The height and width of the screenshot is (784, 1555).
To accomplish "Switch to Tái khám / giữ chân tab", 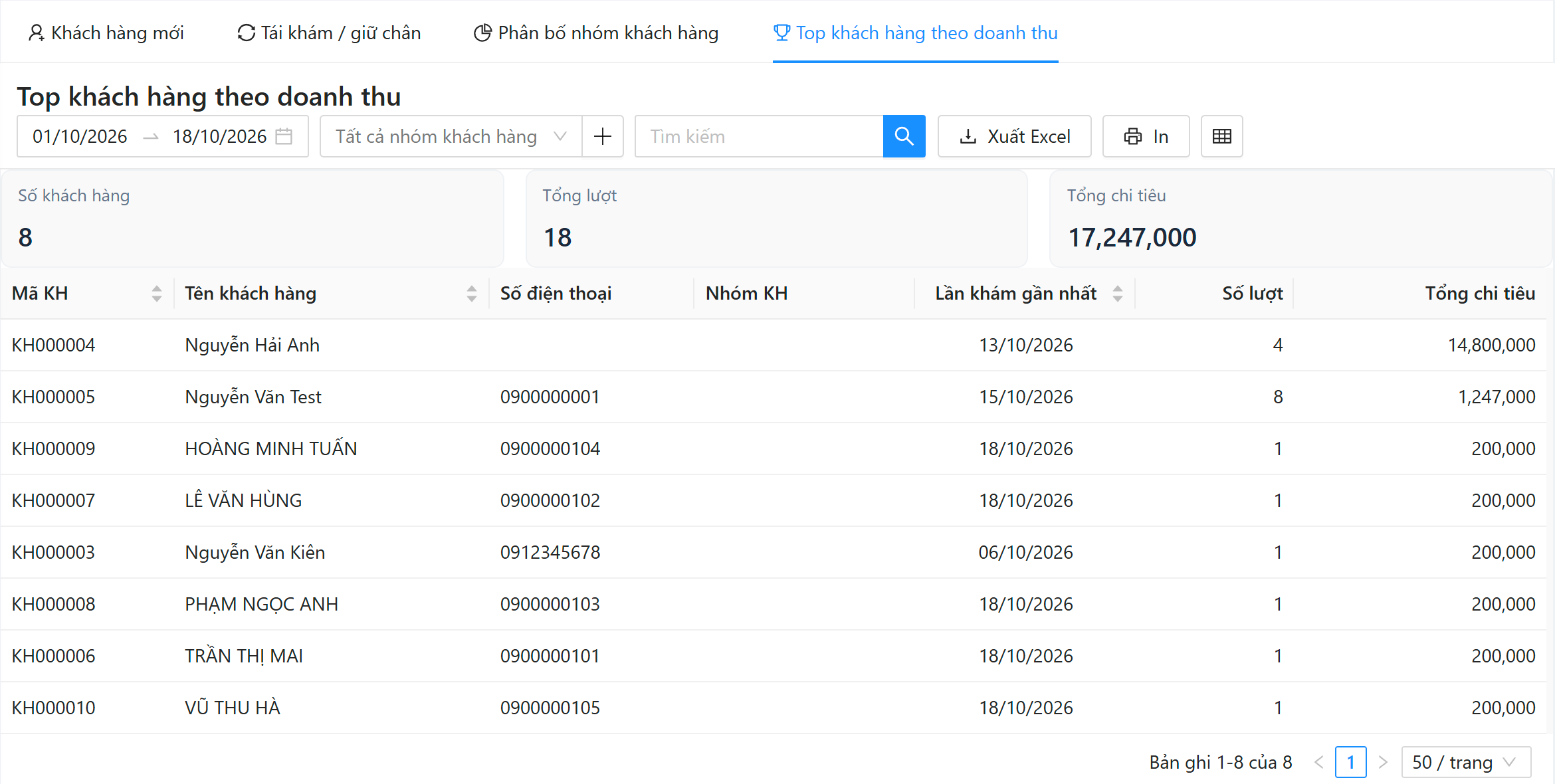I will click(329, 33).
